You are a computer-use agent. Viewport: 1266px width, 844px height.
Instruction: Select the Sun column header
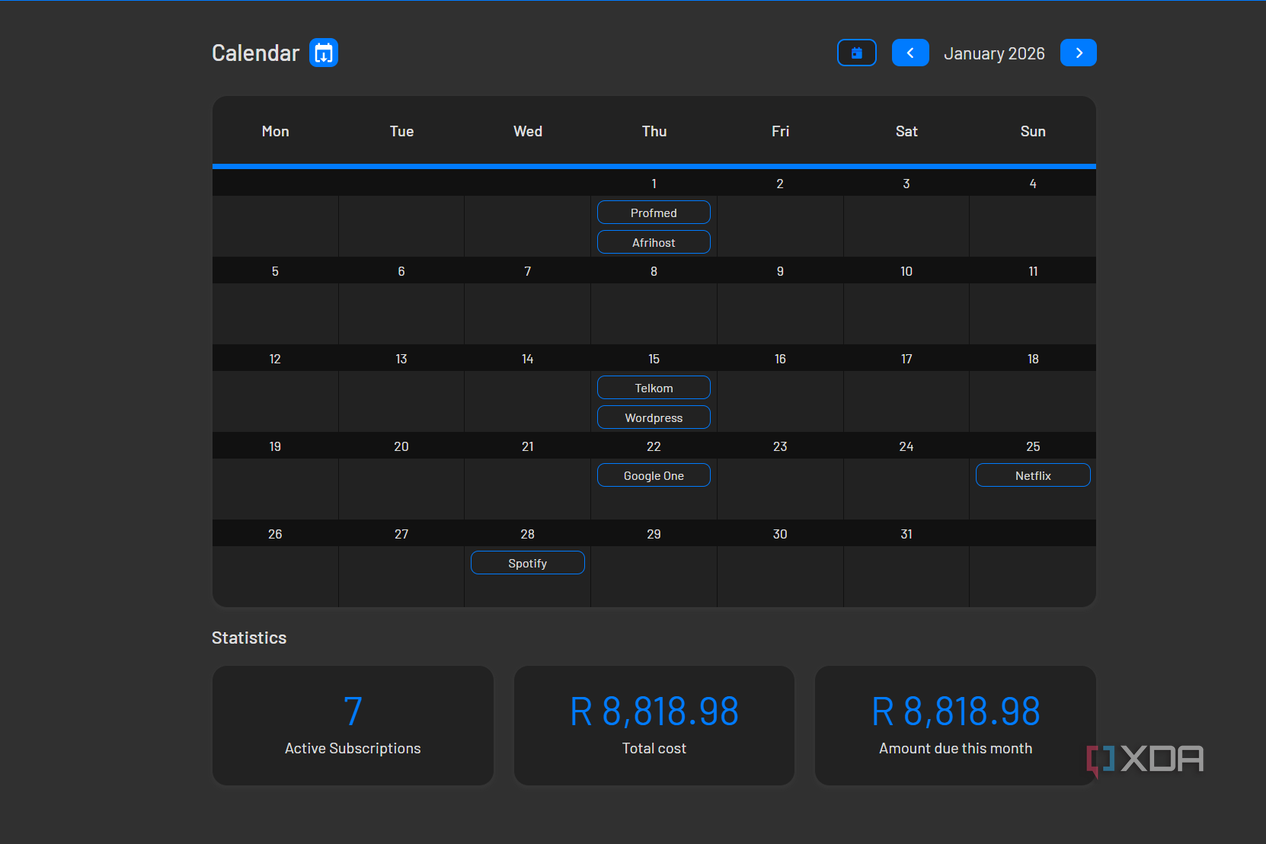tap(1033, 131)
